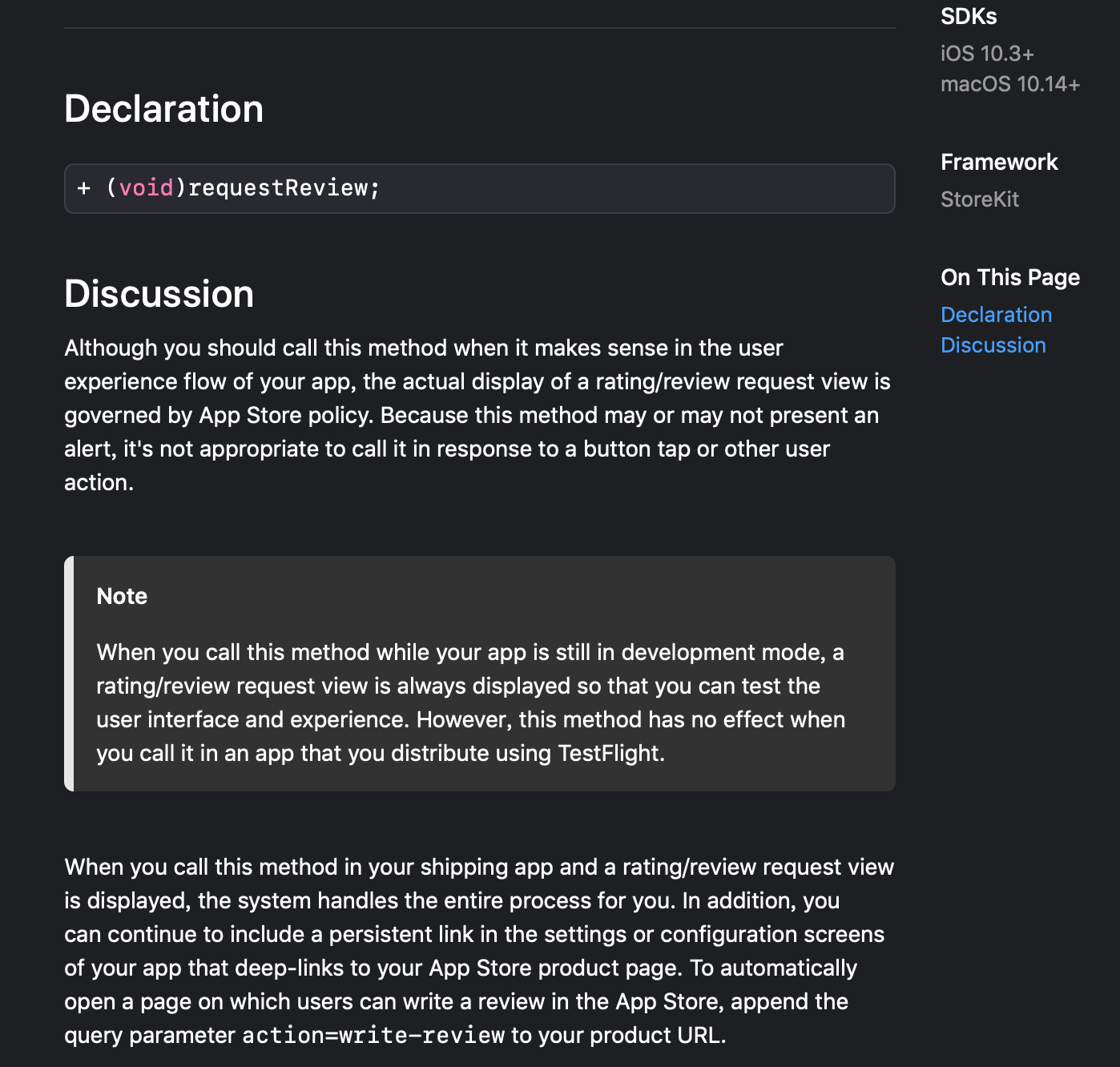This screenshot has height=1067, width=1120.
Task: Select the requestReview code declaration block
Action: coord(479,188)
